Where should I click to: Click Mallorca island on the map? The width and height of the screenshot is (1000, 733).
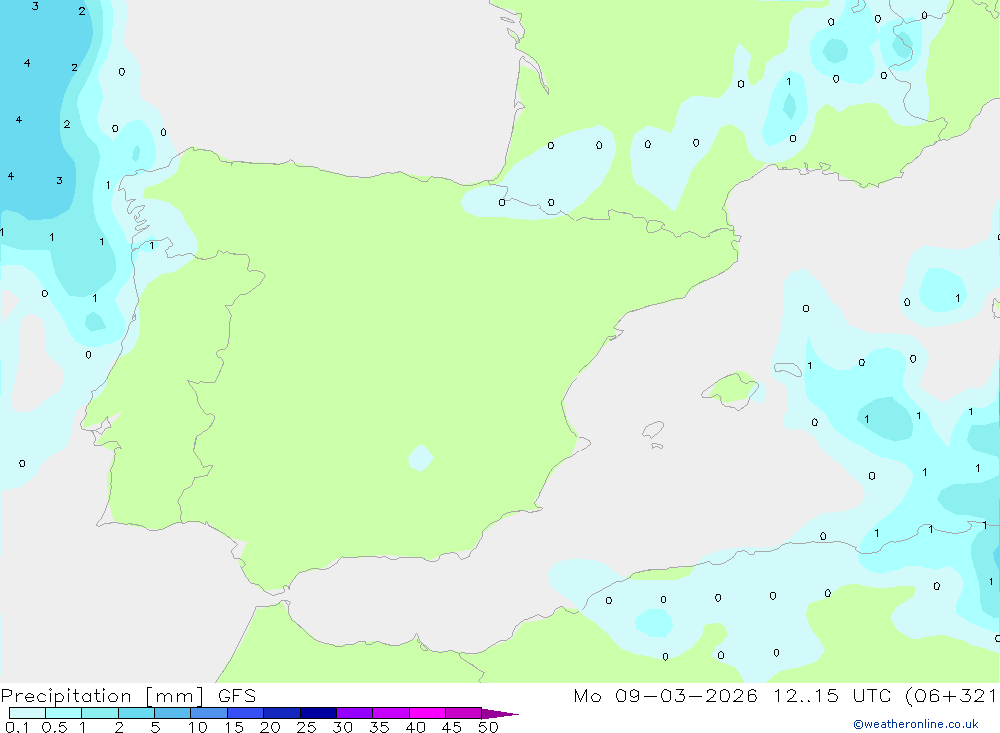[731, 389]
